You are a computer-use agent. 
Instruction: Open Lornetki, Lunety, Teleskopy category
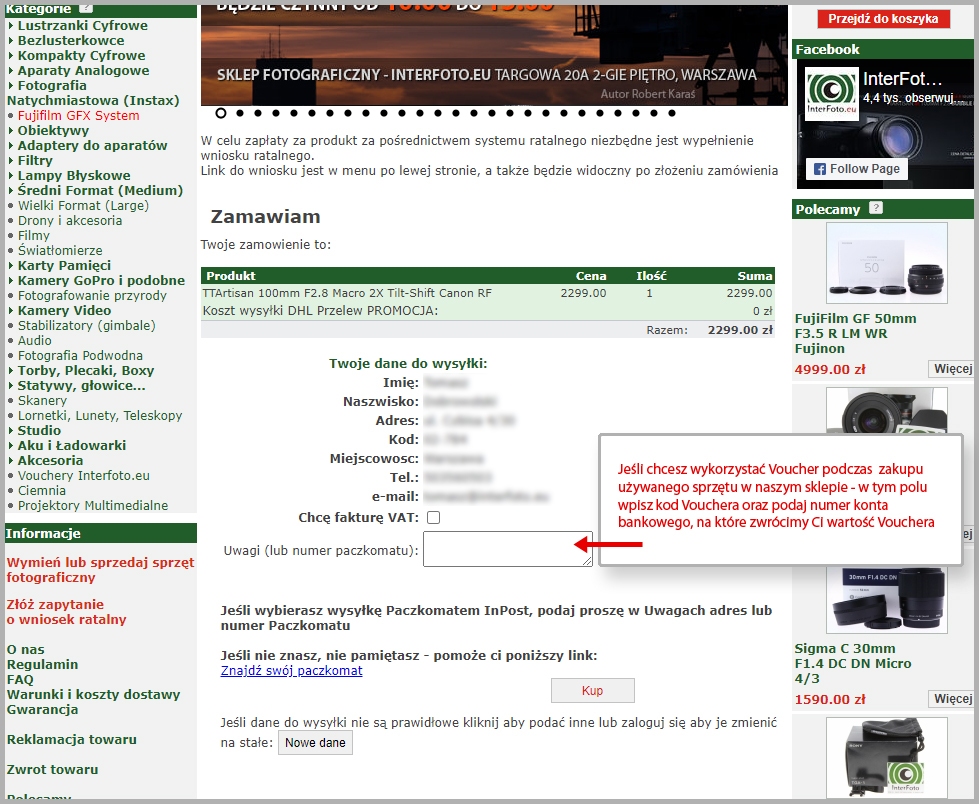100,416
